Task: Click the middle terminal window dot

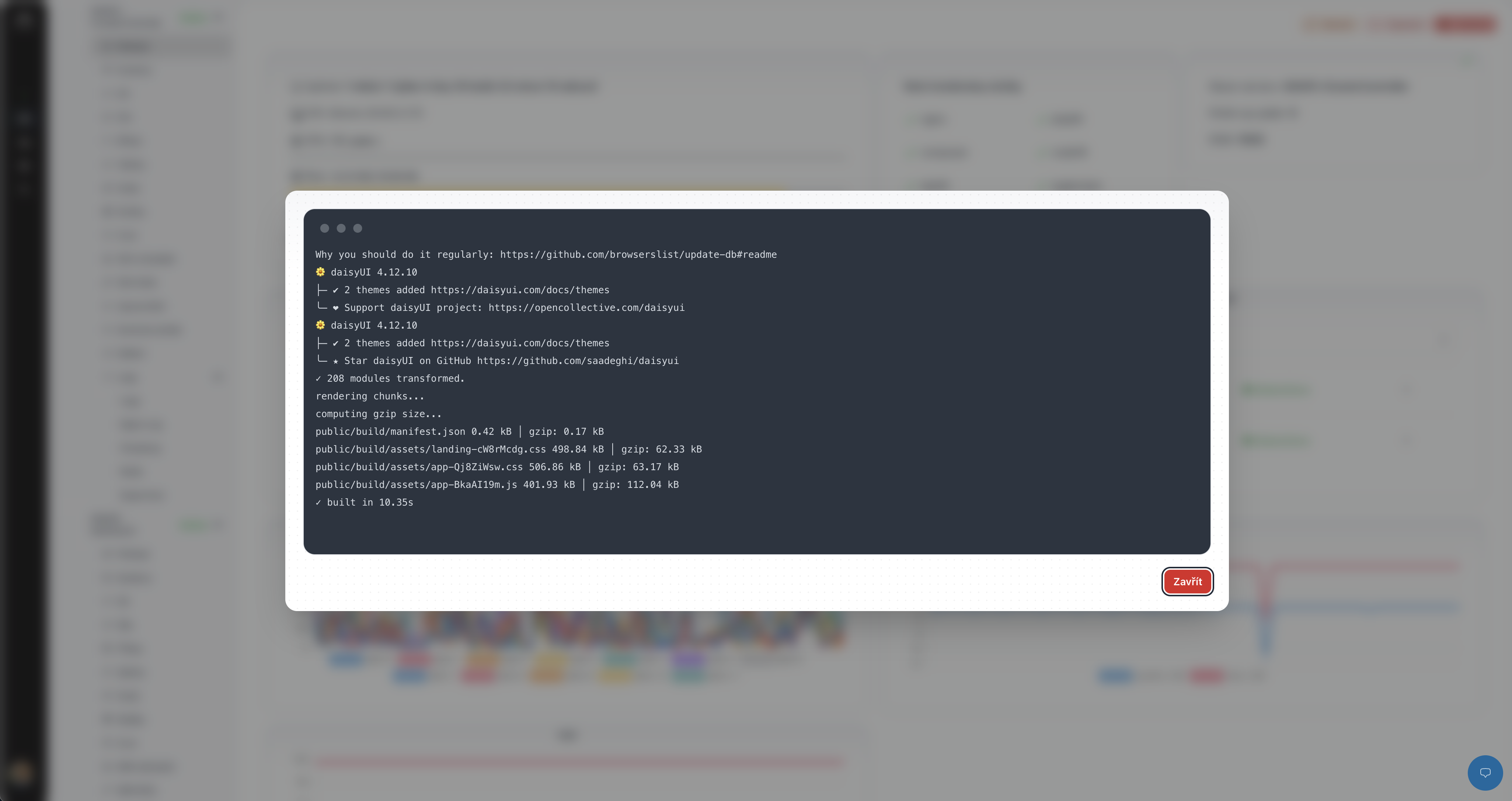Action: tap(341, 228)
